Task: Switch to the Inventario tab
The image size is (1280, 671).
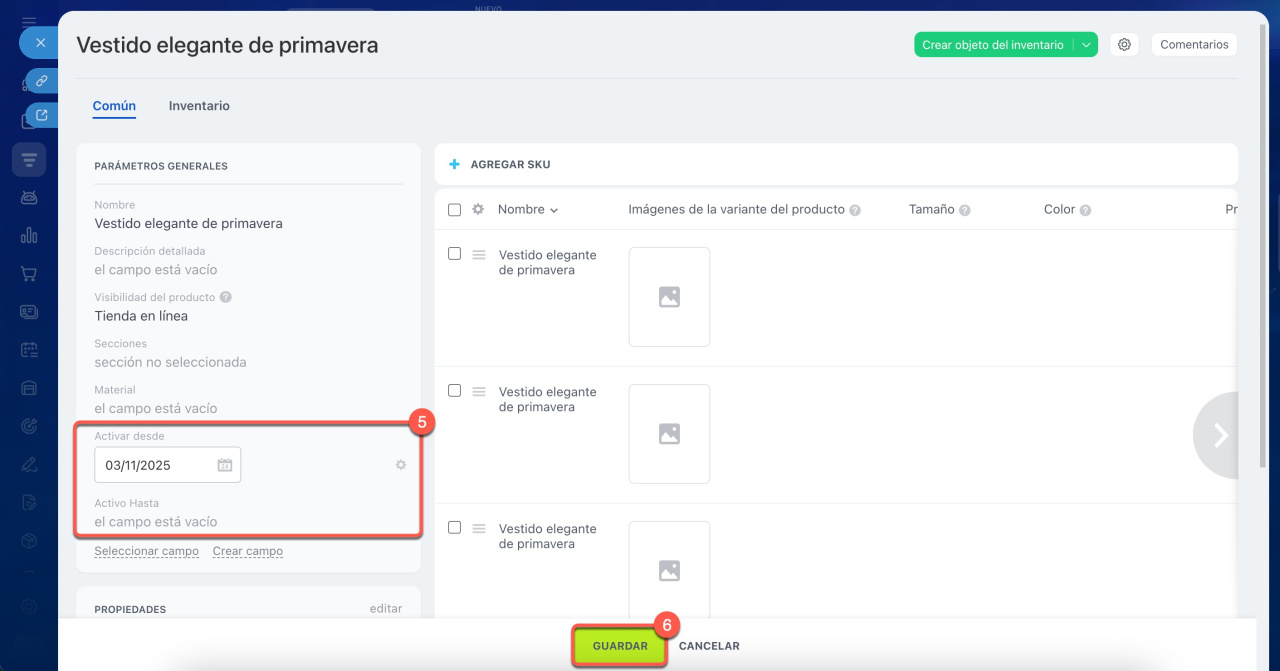Action: (199, 106)
